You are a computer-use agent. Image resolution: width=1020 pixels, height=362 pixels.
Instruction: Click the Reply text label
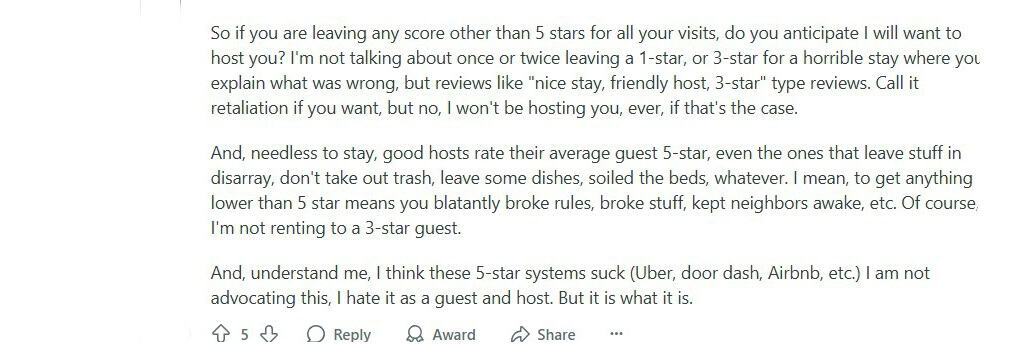click(352, 335)
